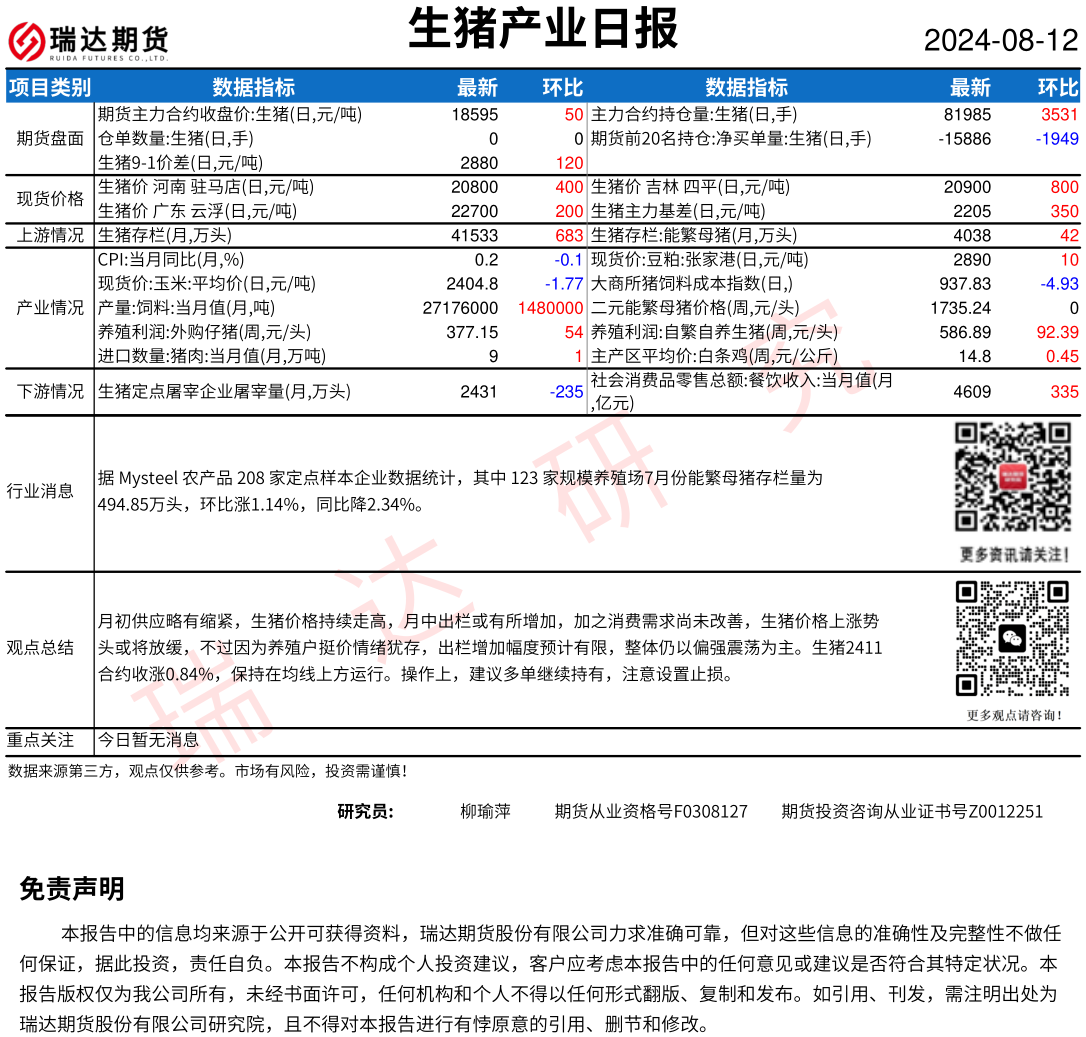Click the 期货盘面 category row label
The width and height of the screenshot is (1086, 1037).
point(50,138)
